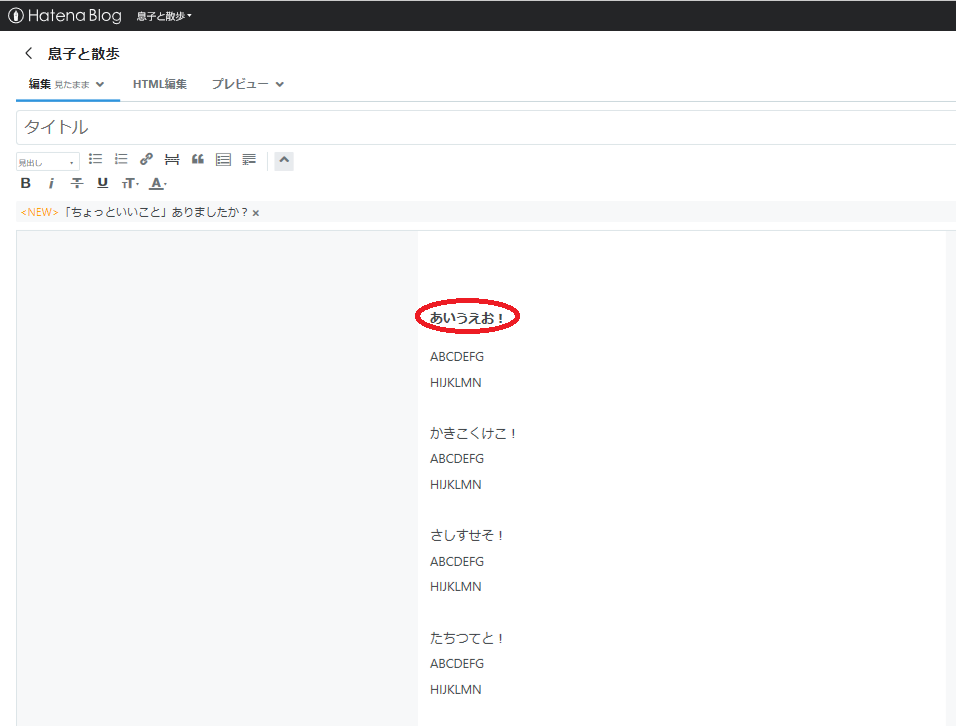Insert a blockquote
The width and height of the screenshot is (965, 726).
tap(196, 158)
